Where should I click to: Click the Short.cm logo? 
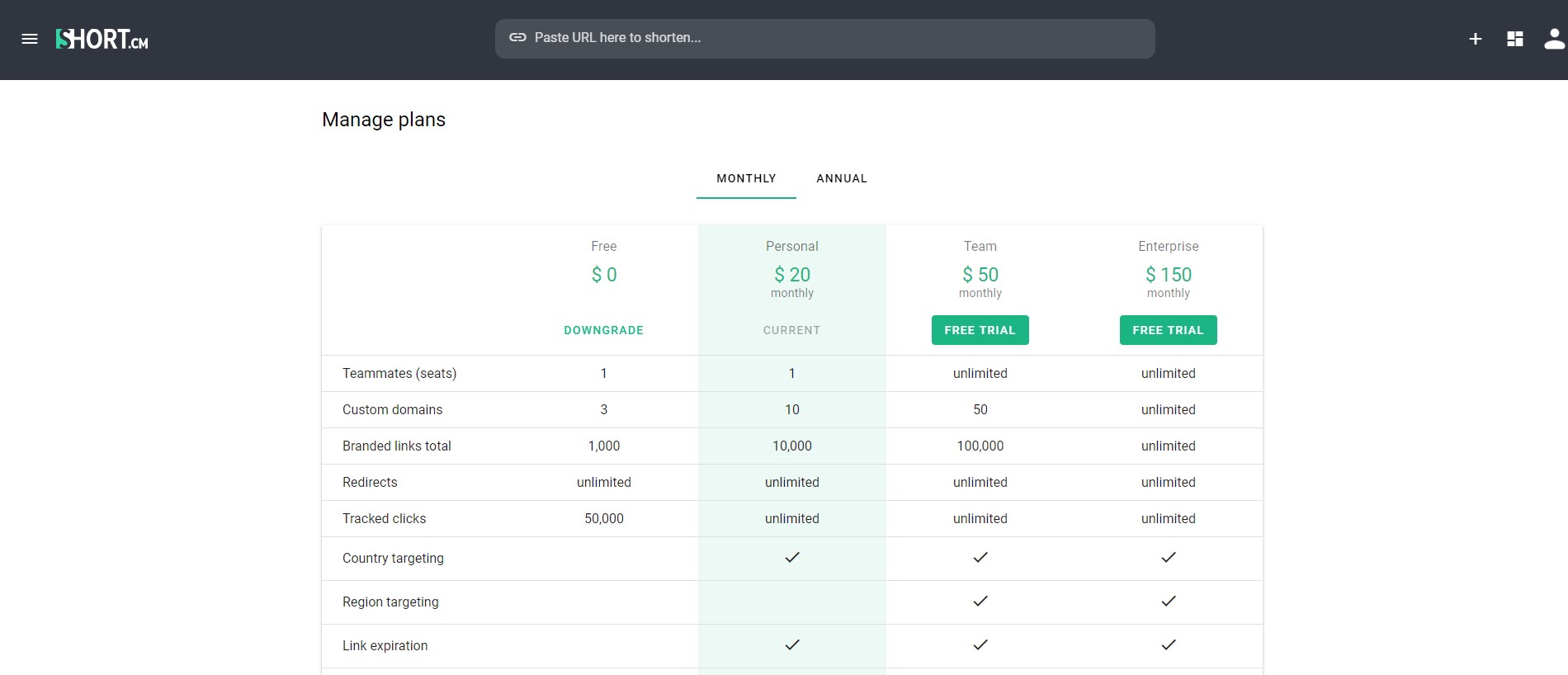coord(102,39)
